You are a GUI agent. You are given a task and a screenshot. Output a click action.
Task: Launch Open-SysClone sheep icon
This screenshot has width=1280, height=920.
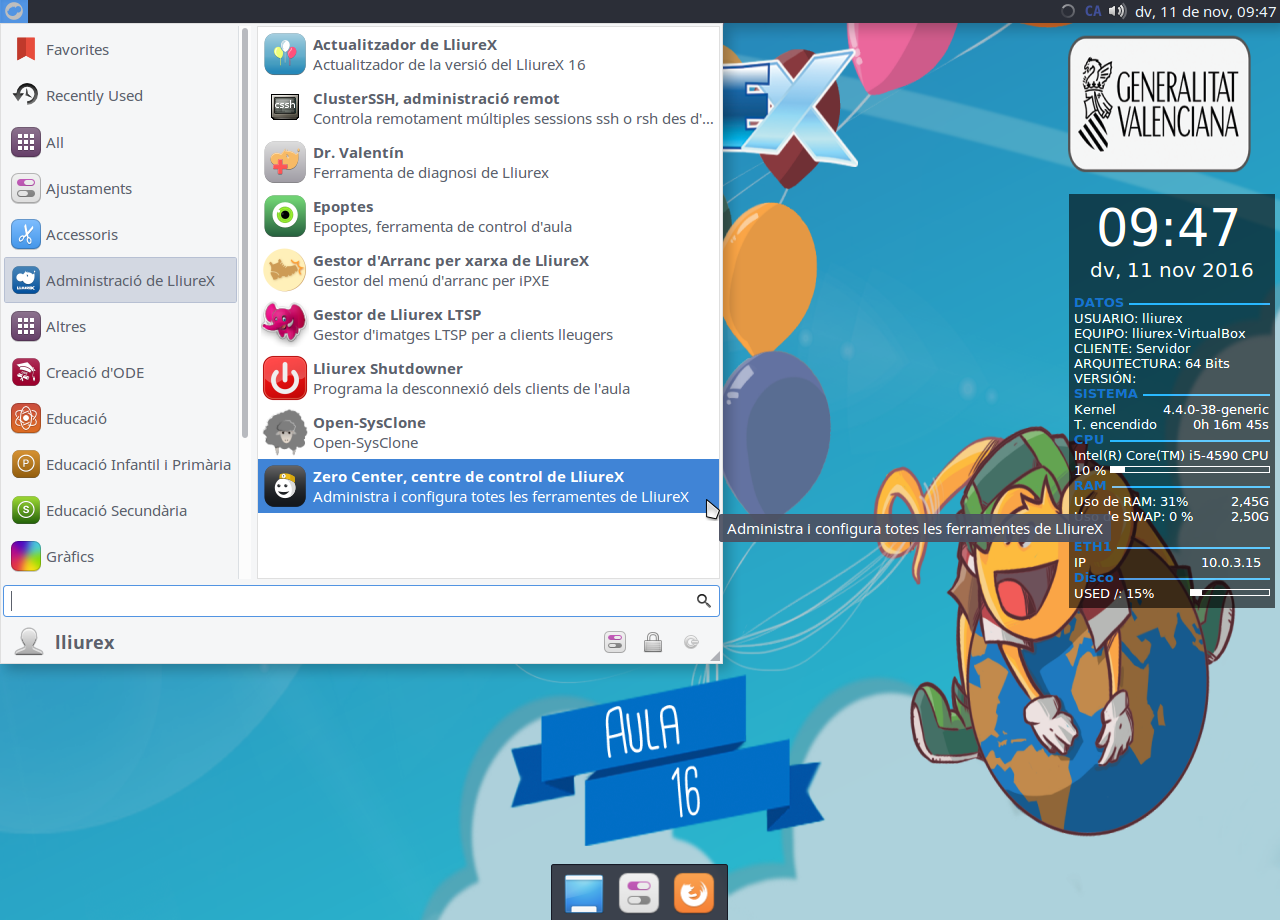(285, 432)
